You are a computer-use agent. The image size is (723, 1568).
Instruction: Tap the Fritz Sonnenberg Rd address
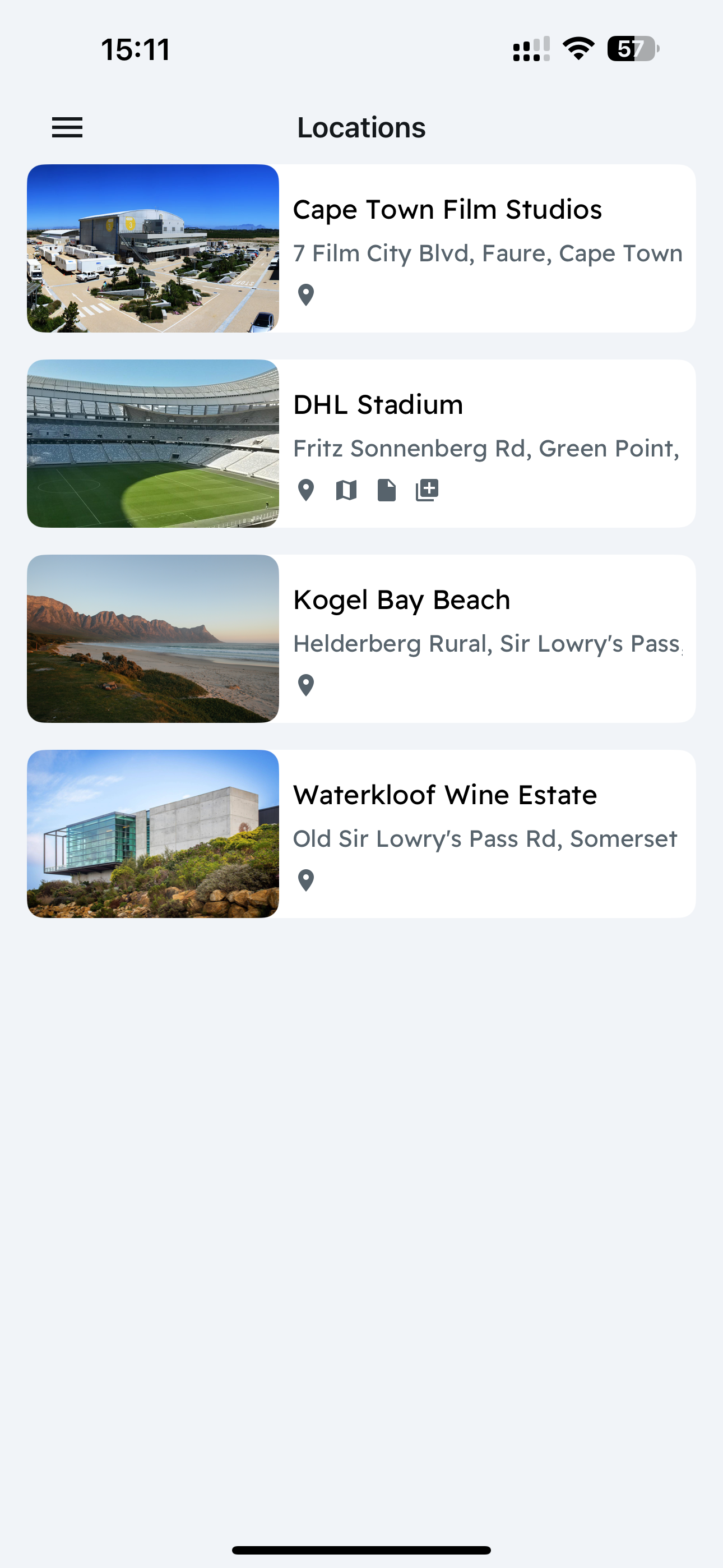click(486, 449)
